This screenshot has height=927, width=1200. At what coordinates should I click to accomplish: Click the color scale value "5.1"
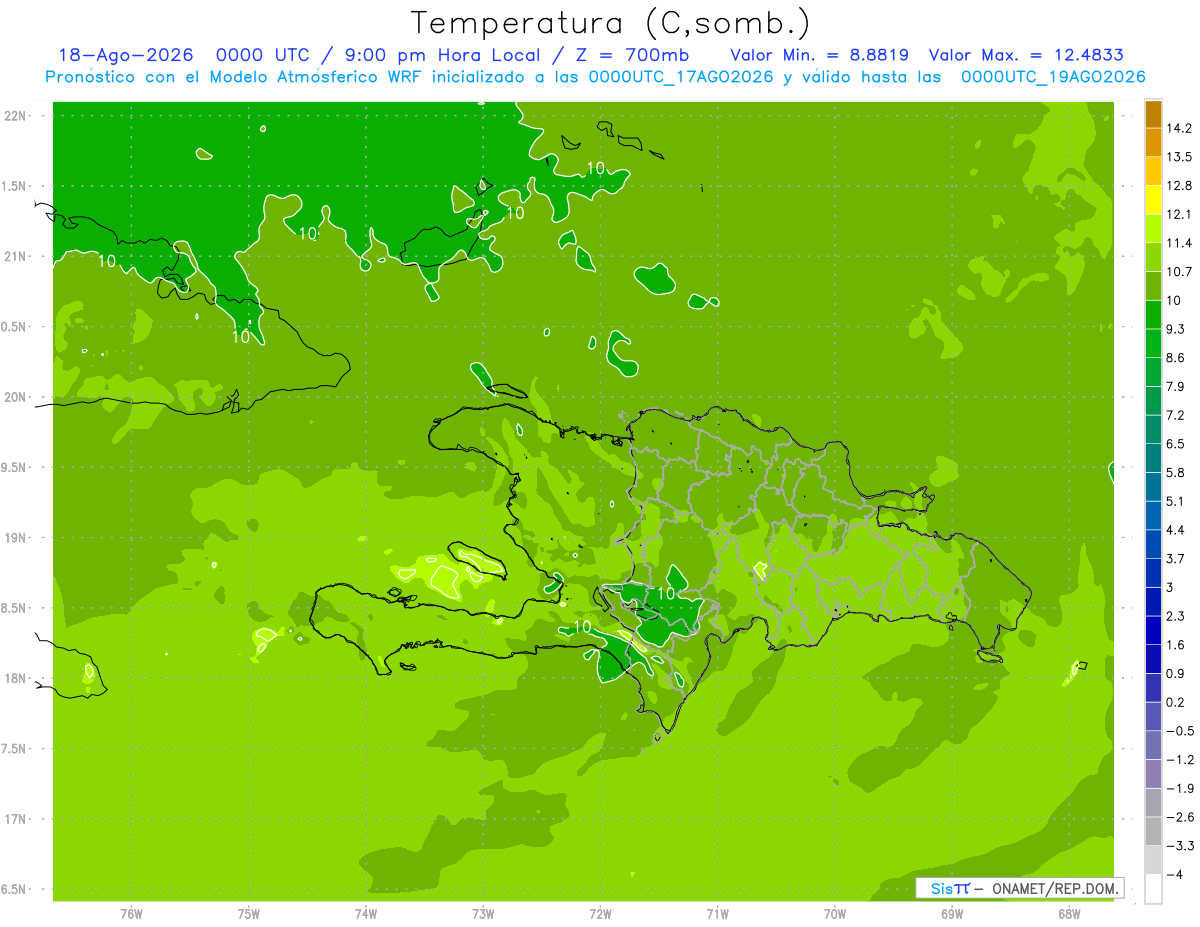click(1177, 501)
